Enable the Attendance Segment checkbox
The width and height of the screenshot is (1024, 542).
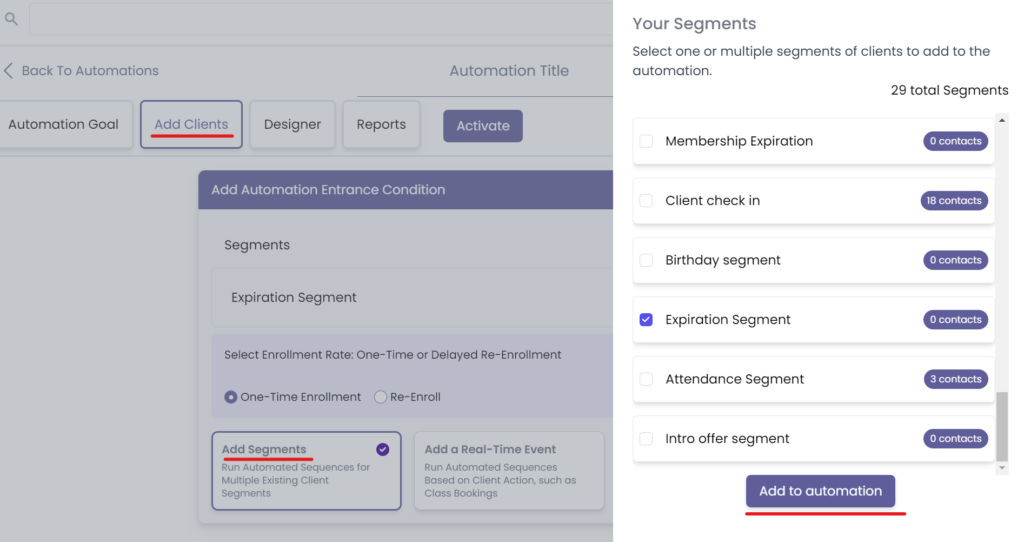[646, 380]
